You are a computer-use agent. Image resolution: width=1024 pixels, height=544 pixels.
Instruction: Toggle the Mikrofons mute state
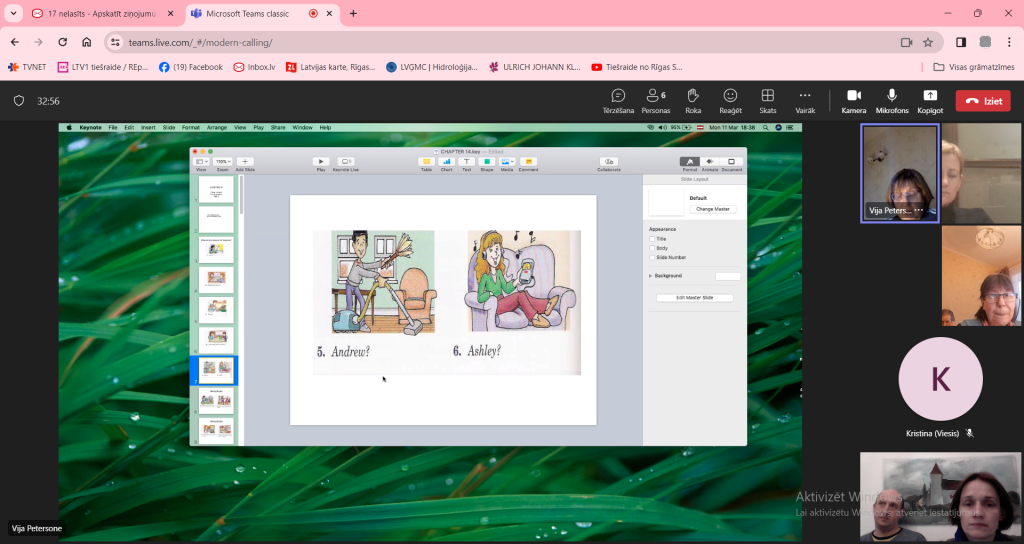pyautogui.click(x=891, y=101)
